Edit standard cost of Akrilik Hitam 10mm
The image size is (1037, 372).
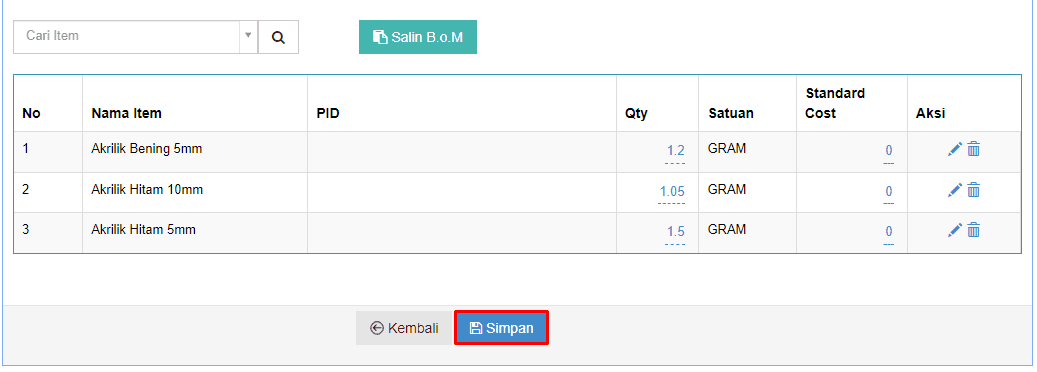pos(889,192)
